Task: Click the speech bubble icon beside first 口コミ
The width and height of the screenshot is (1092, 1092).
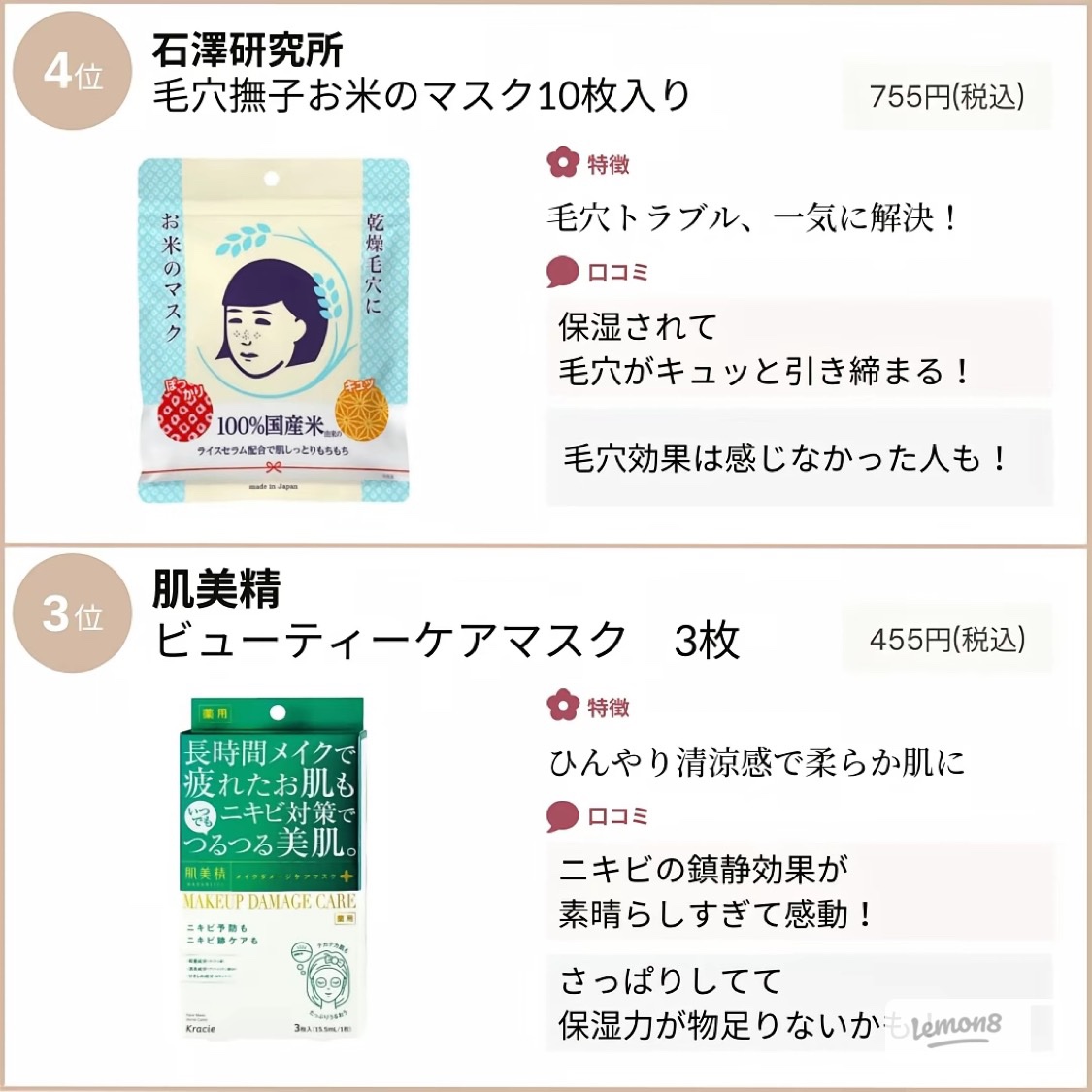Action: click(563, 273)
